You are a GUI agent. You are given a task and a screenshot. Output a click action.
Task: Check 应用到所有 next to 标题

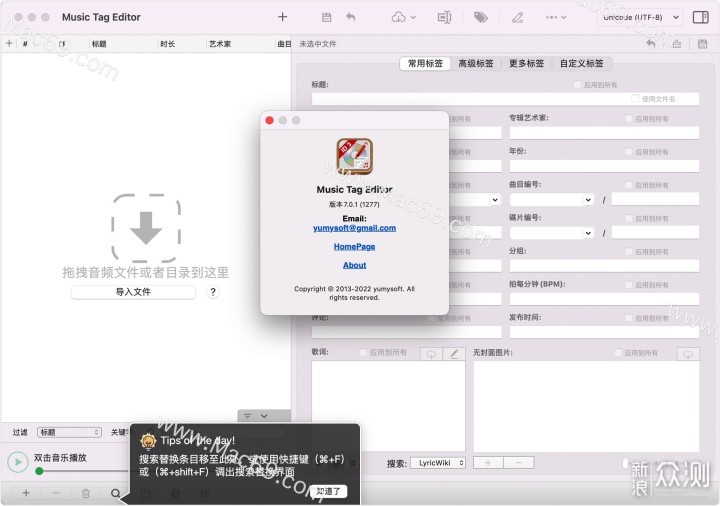tap(578, 84)
